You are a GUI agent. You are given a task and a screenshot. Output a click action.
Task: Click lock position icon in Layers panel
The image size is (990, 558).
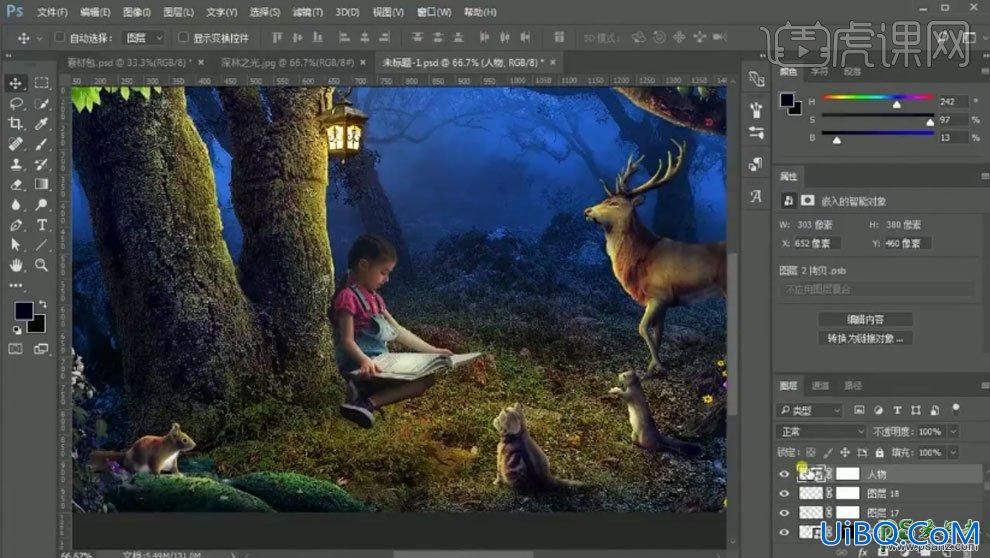tap(845, 453)
